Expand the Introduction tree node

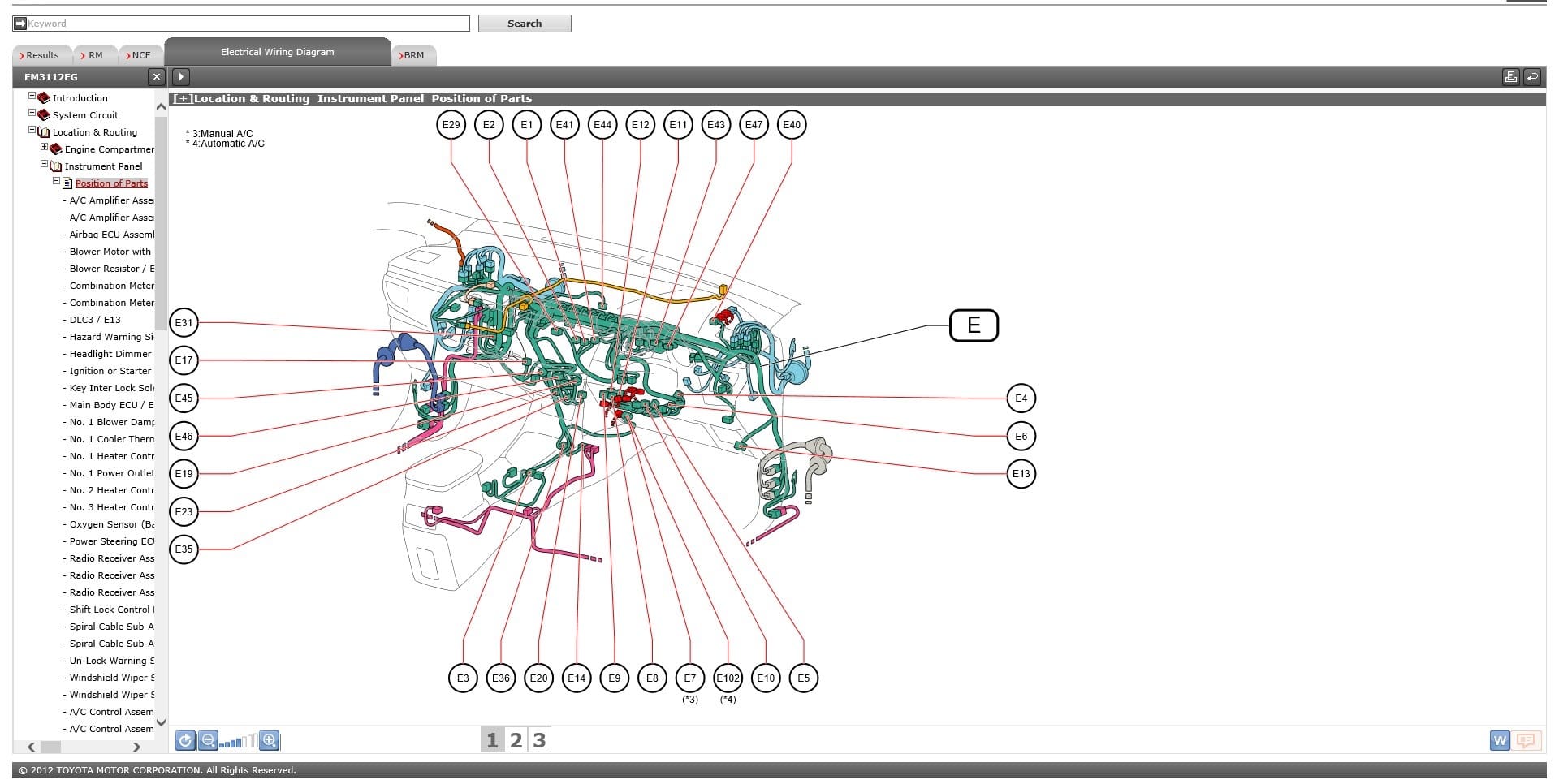[x=32, y=97]
